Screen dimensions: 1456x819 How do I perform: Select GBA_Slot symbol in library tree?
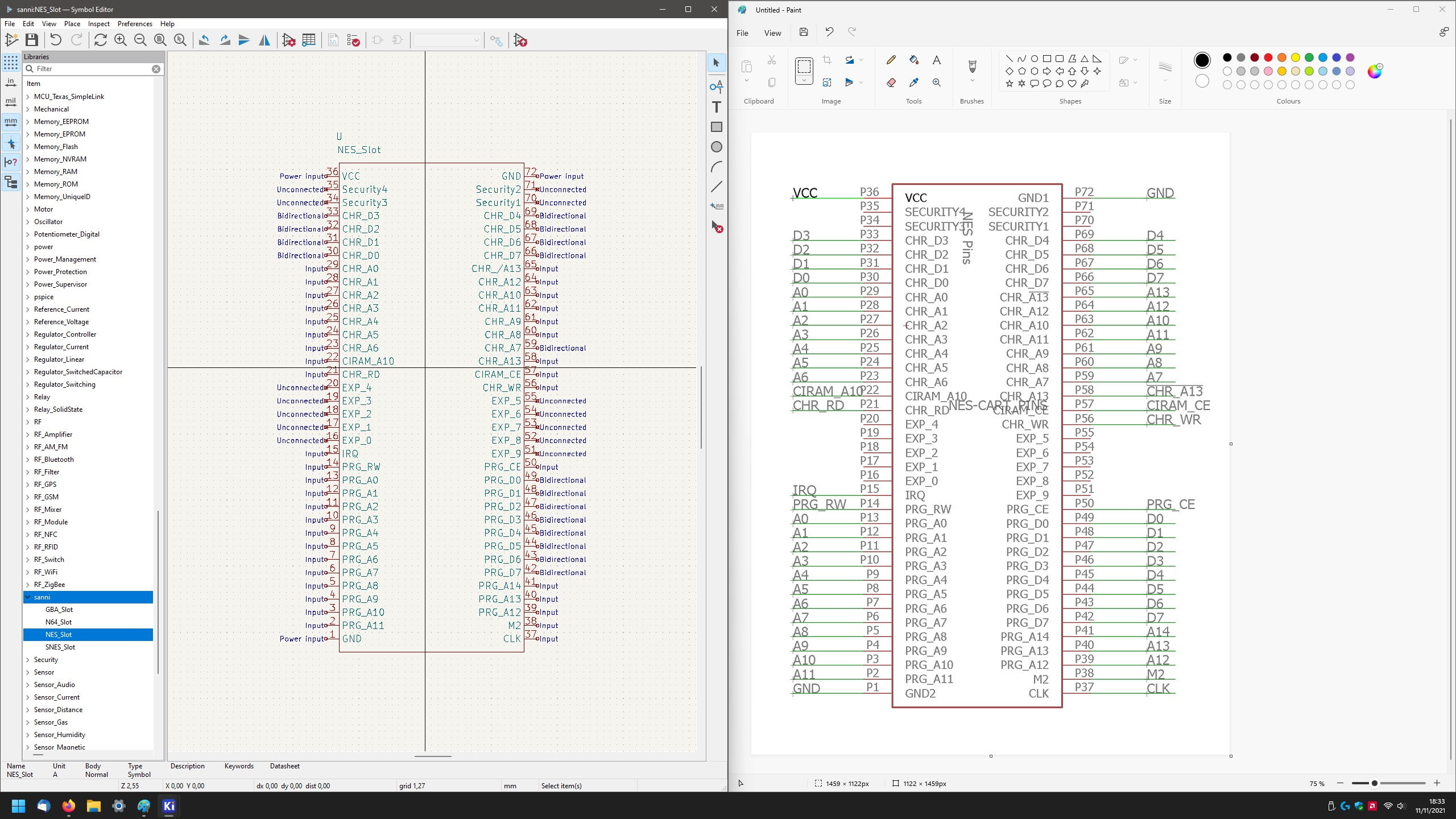[x=59, y=610]
